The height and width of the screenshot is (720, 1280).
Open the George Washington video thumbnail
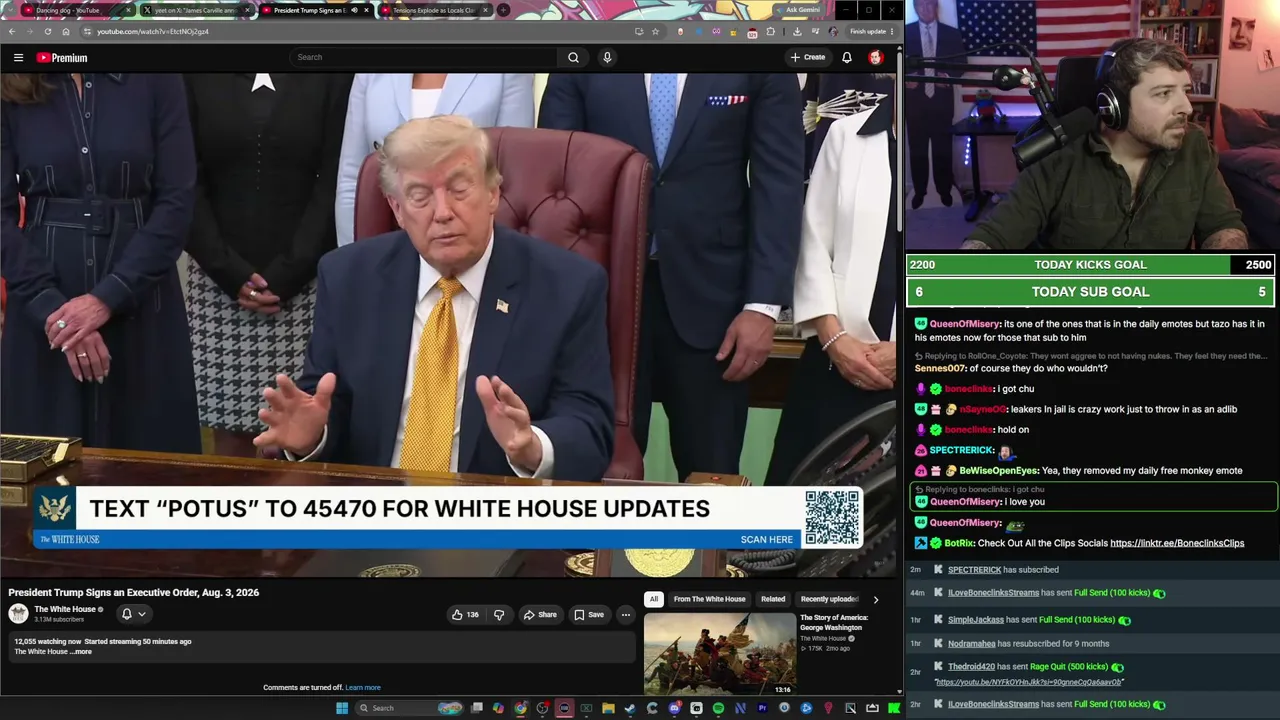point(720,653)
